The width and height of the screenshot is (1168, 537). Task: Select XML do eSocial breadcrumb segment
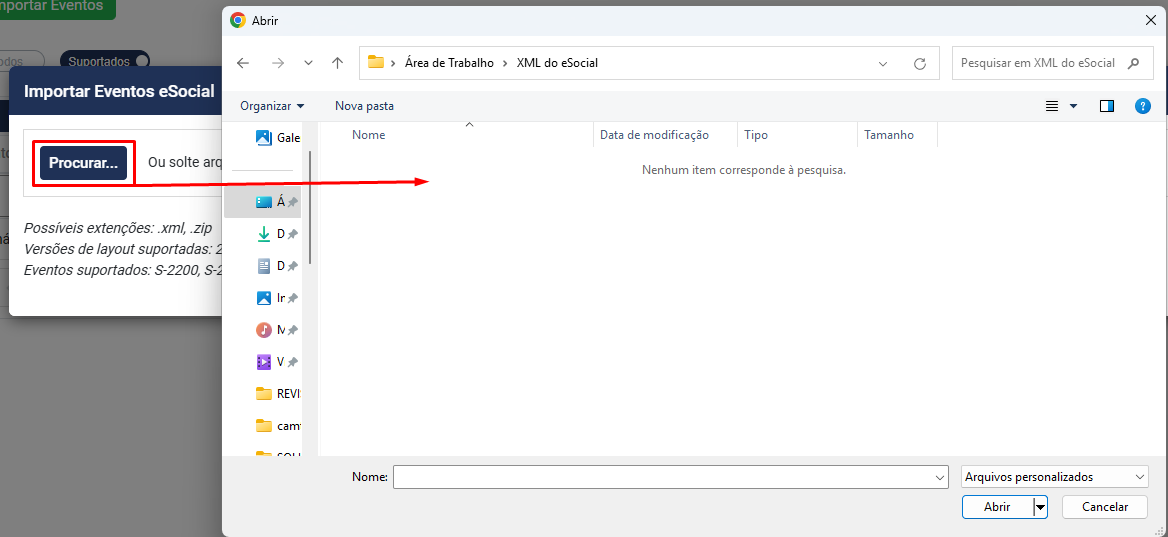(x=557, y=63)
